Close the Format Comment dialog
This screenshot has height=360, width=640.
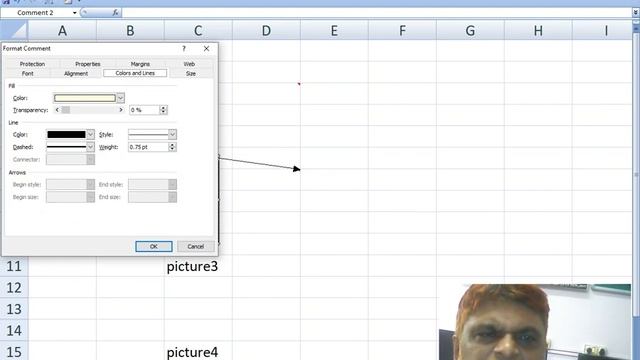(207, 49)
